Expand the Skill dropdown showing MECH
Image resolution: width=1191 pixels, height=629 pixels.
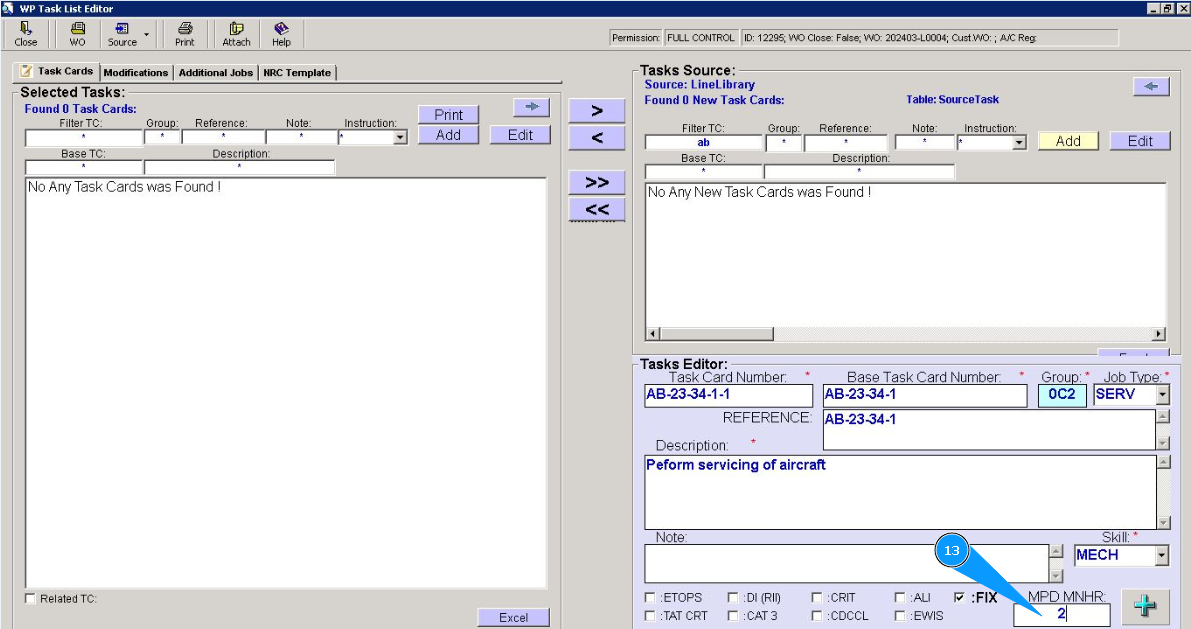tap(1161, 555)
